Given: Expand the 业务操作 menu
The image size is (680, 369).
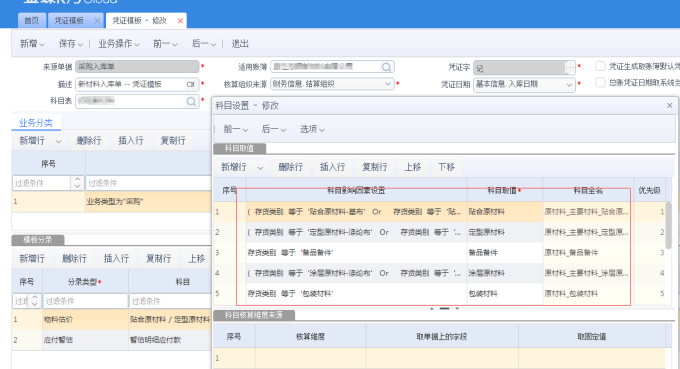Looking at the screenshot, I should coord(119,44).
